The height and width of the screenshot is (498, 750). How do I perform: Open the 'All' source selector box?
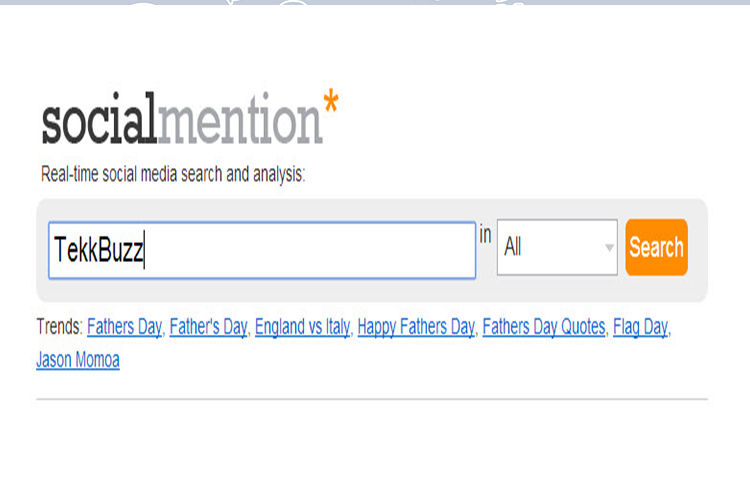(x=557, y=247)
